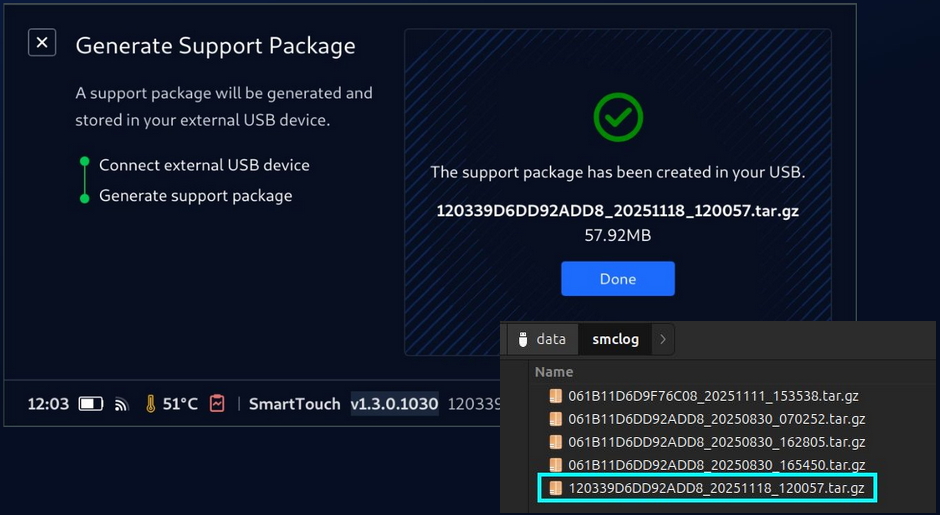
Task: Click the Generate support package step
Action: (x=195, y=196)
